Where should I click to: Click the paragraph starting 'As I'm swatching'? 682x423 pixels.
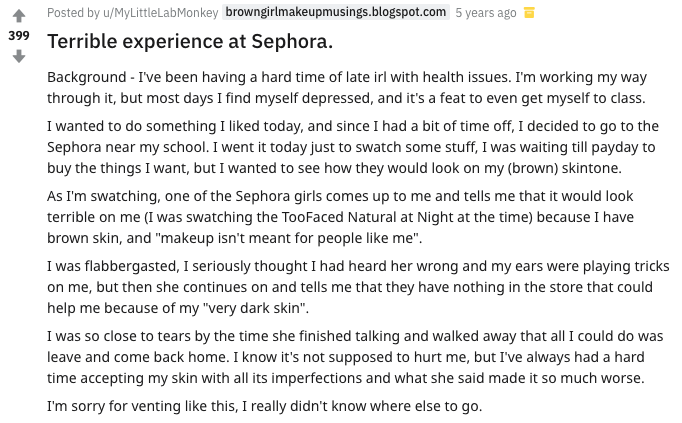pyautogui.click(x=340, y=217)
